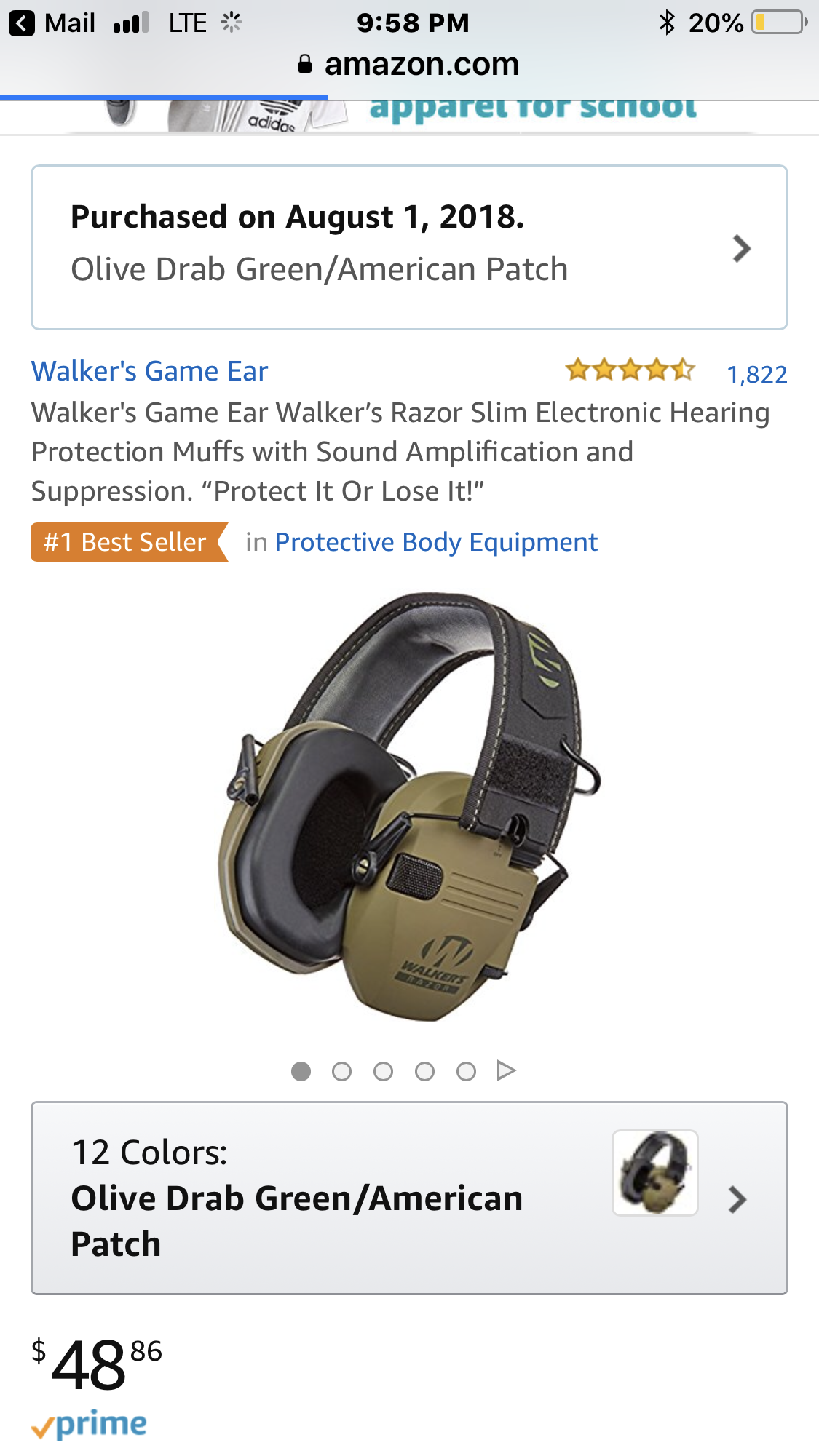This screenshot has height=1456, width=819.
Task: Select the fifth product image dot
Action: coord(466,1071)
